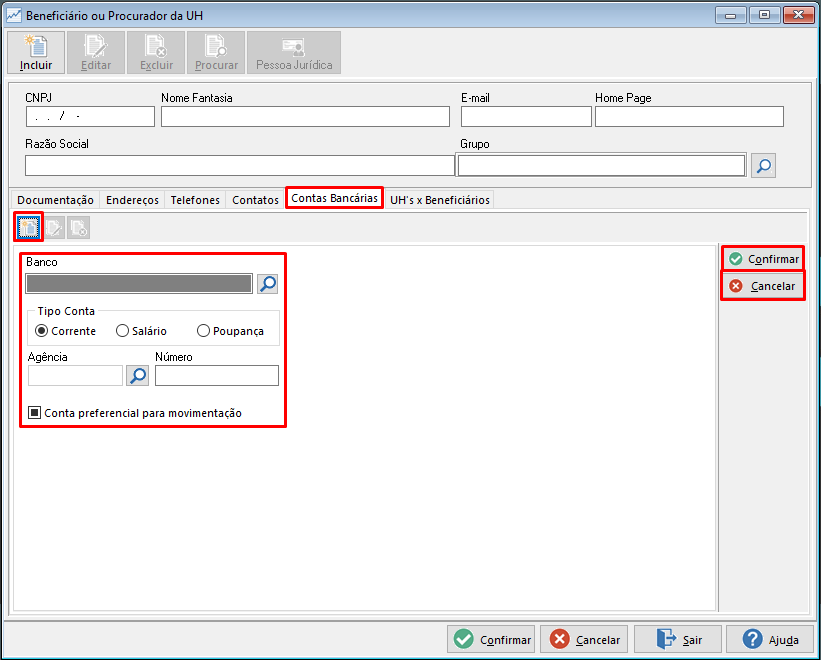Click bottom Cancelar button
The image size is (821, 660).
584,639
